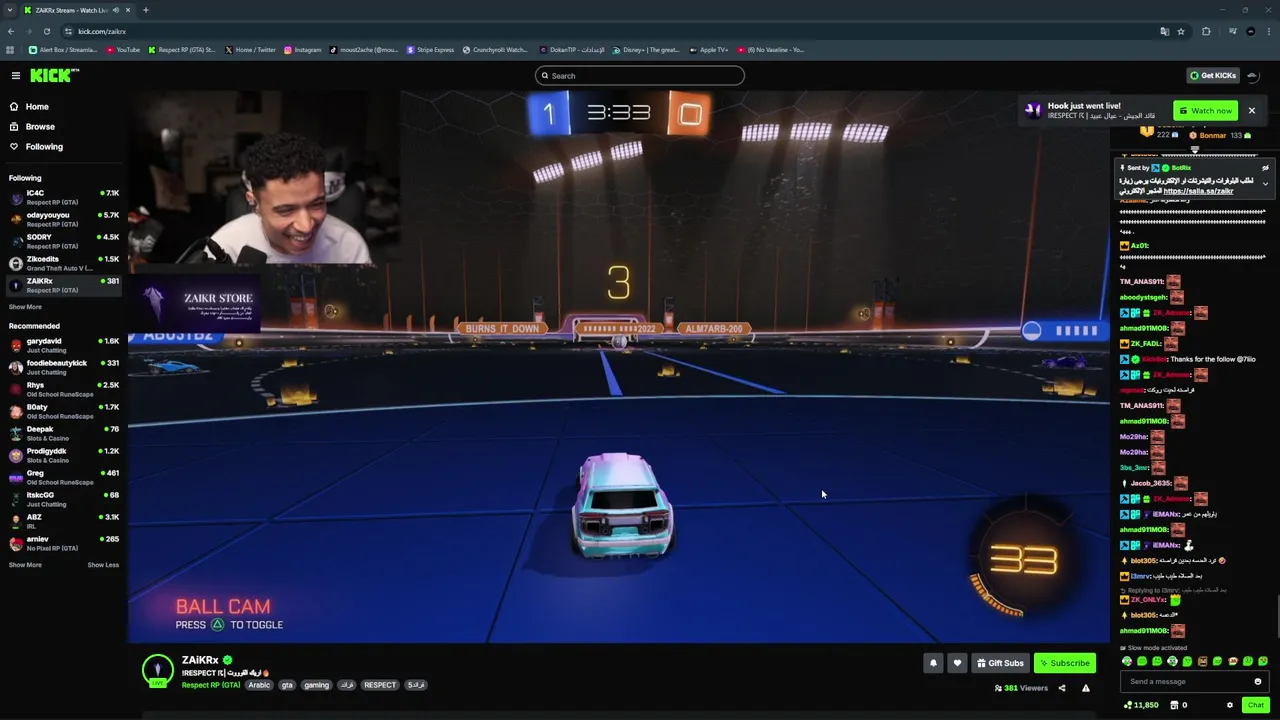Click the share stream icon
The height and width of the screenshot is (720, 1280).
tap(1062, 688)
